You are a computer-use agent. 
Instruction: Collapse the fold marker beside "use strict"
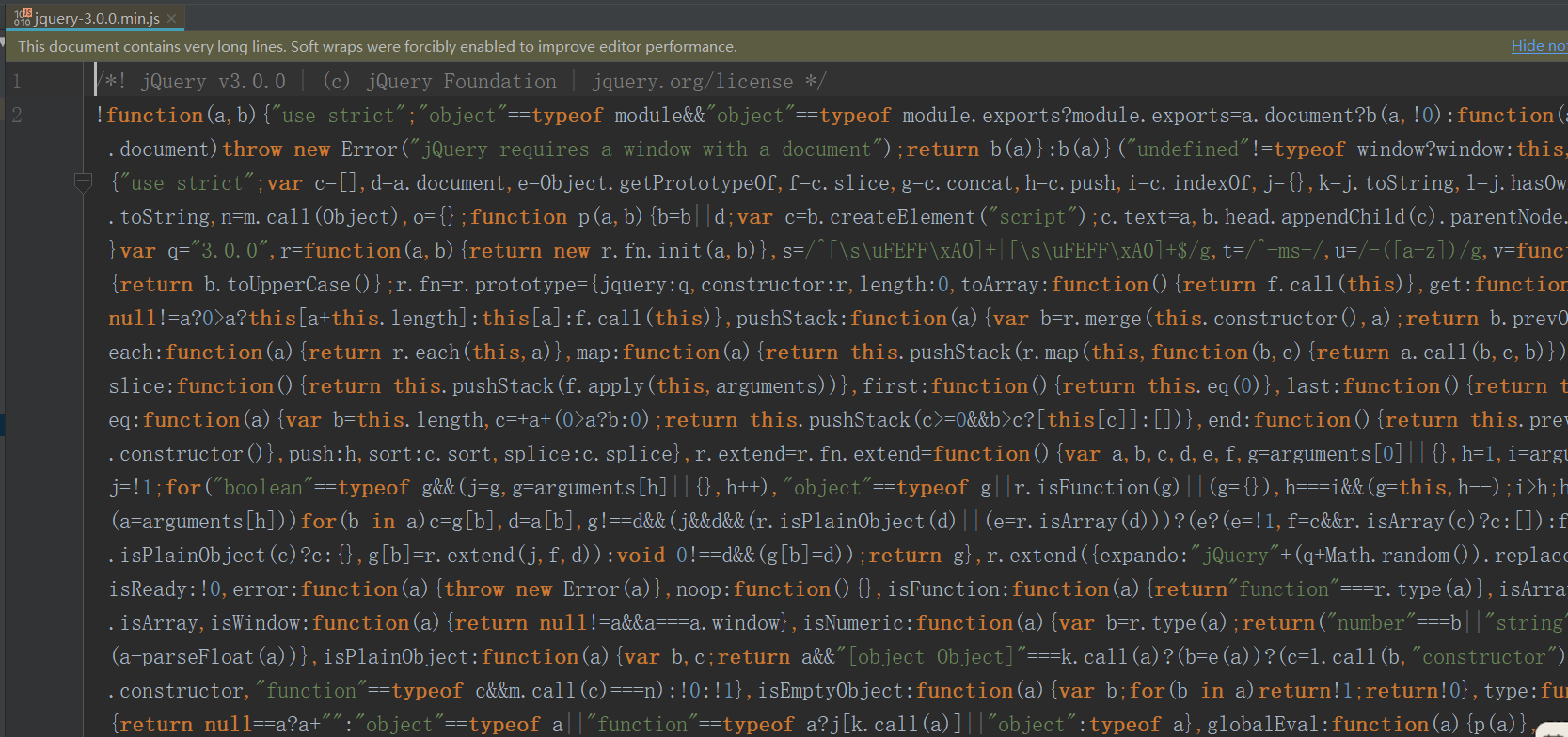(83, 182)
